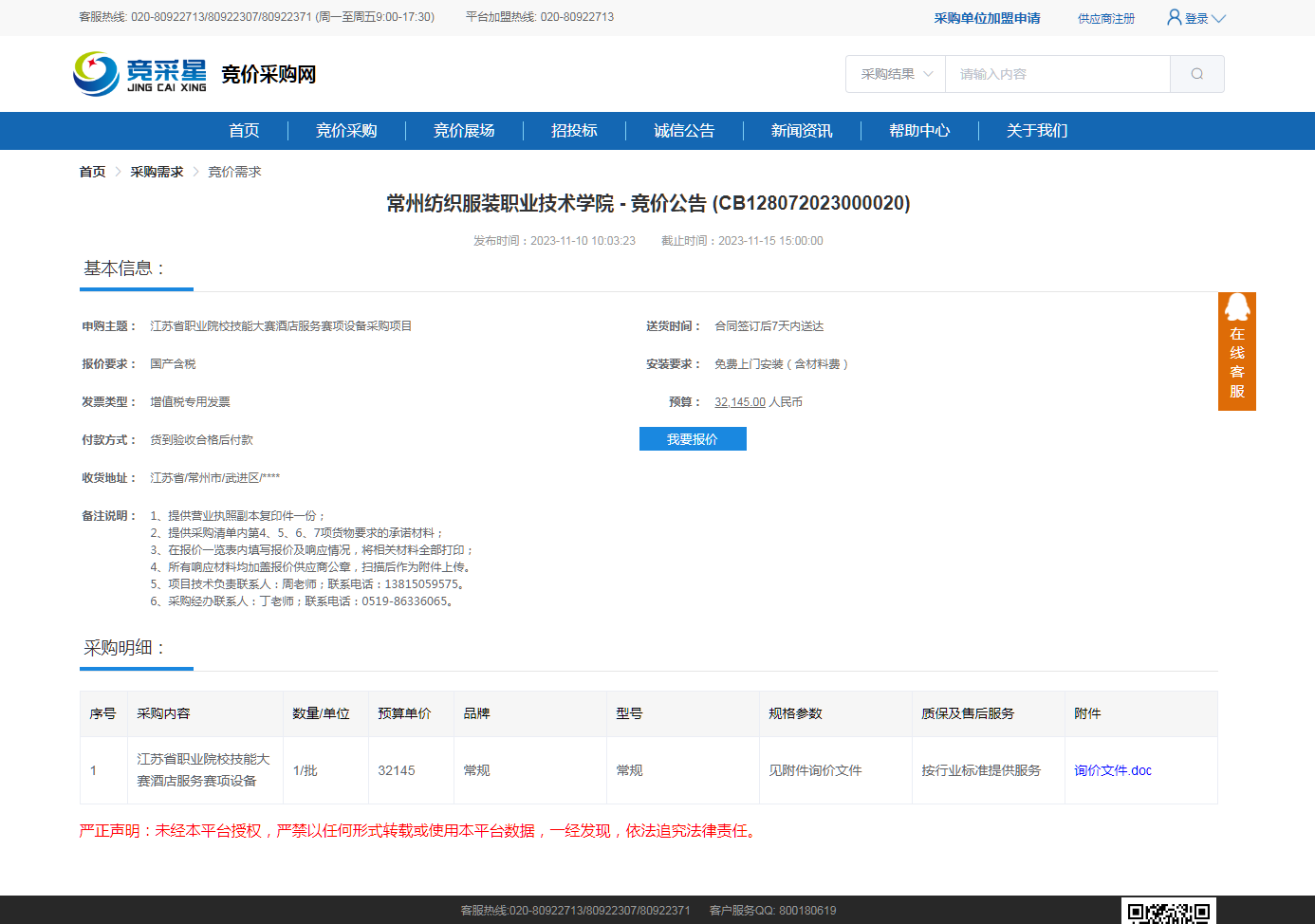Focus the 请输入内容 search field
Screen dimensions: 1315x924
1057,74
